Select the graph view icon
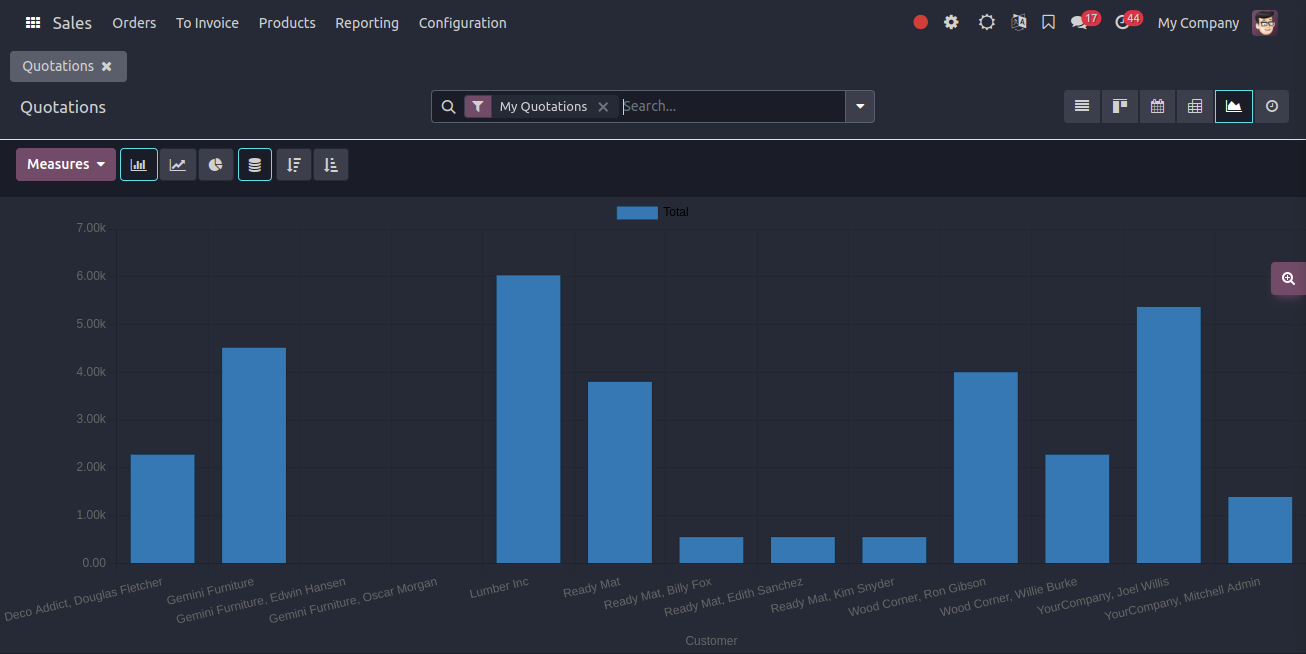Image resolution: width=1306 pixels, height=654 pixels. coord(1234,106)
